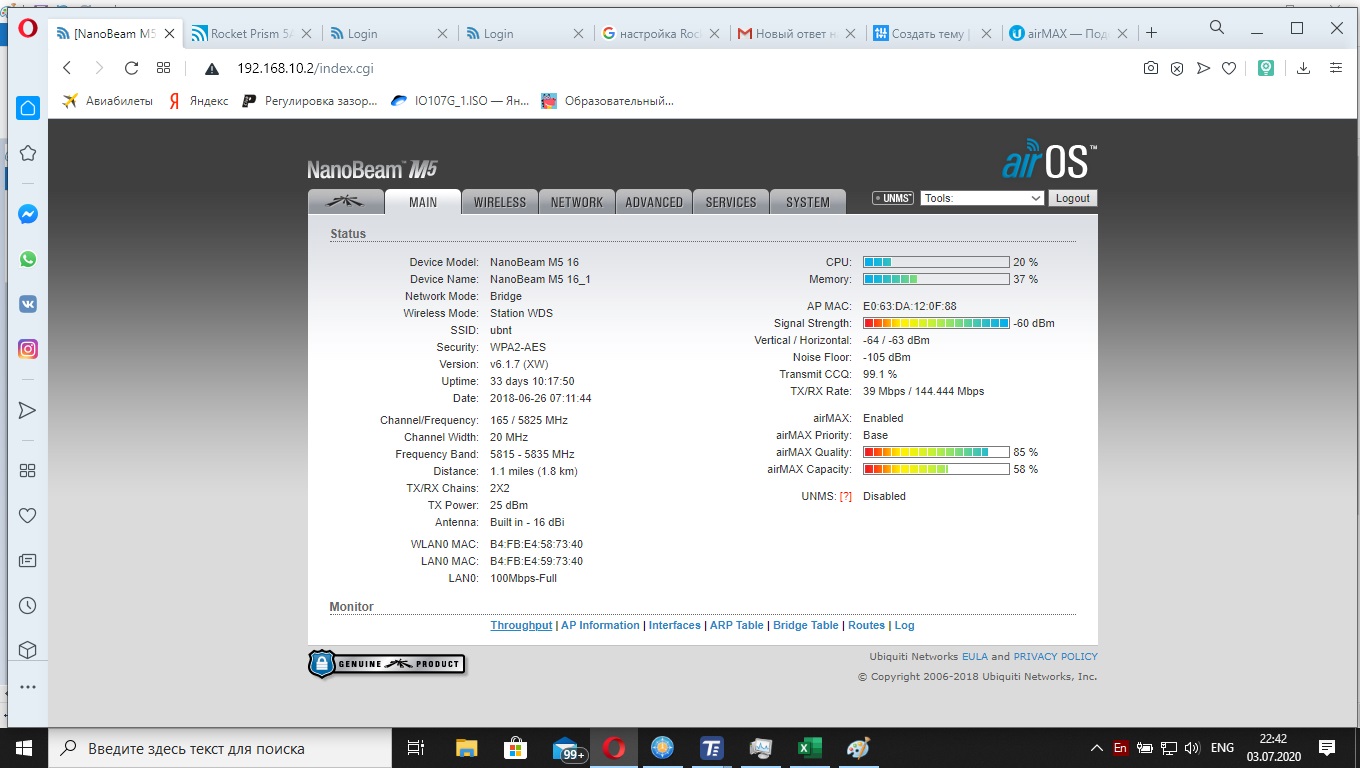Image resolution: width=1360 pixels, height=768 pixels.
Task: Click the UNMS button
Action: click(x=893, y=198)
